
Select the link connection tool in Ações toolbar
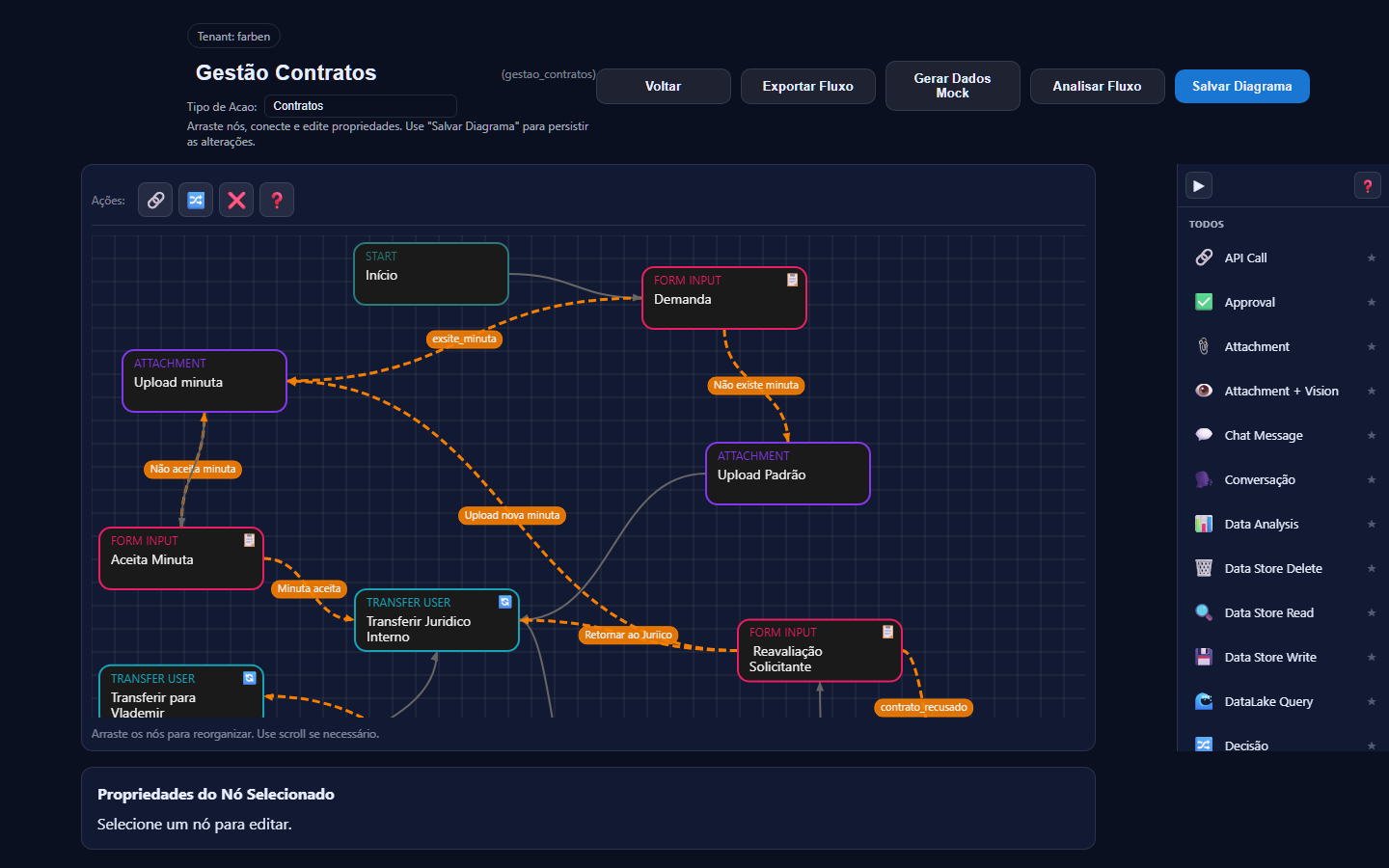pyautogui.click(x=155, y=200)
